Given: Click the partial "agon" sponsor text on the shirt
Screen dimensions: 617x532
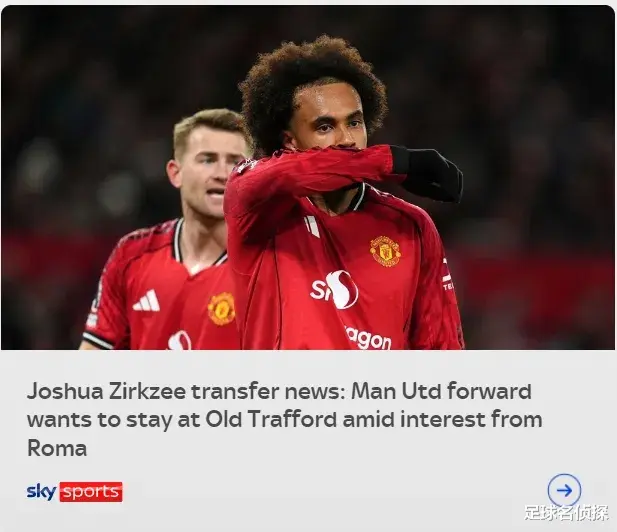Looking at the screenshot, I should [x=368, y=339].
